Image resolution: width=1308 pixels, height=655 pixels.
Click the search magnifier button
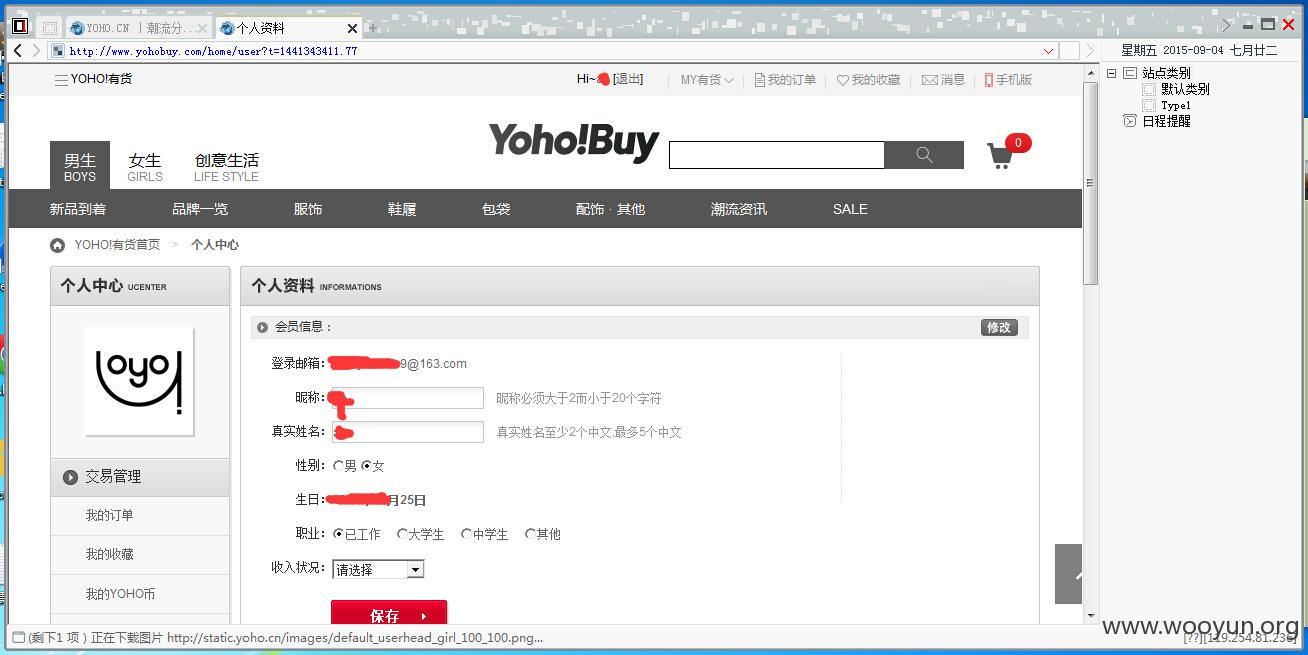[924, 155]
